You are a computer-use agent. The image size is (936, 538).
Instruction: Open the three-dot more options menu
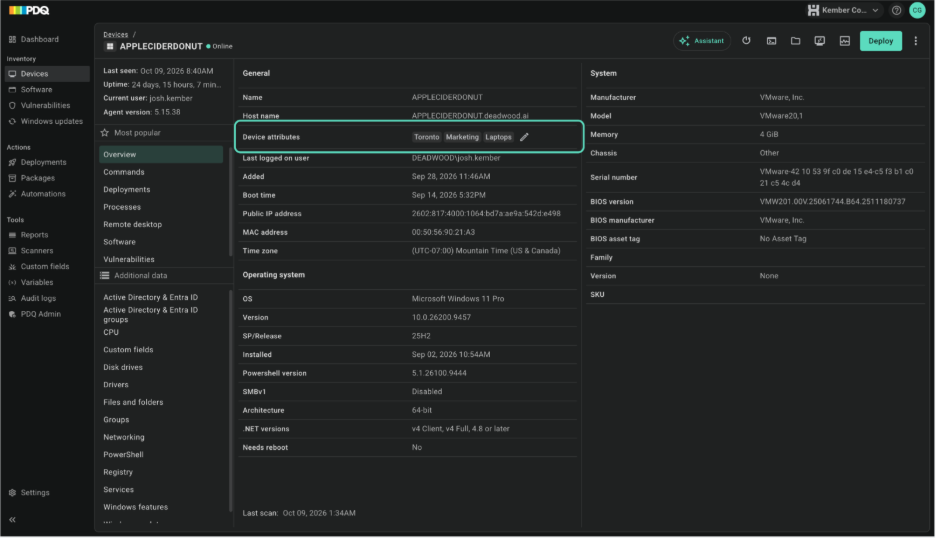[916, 41]
